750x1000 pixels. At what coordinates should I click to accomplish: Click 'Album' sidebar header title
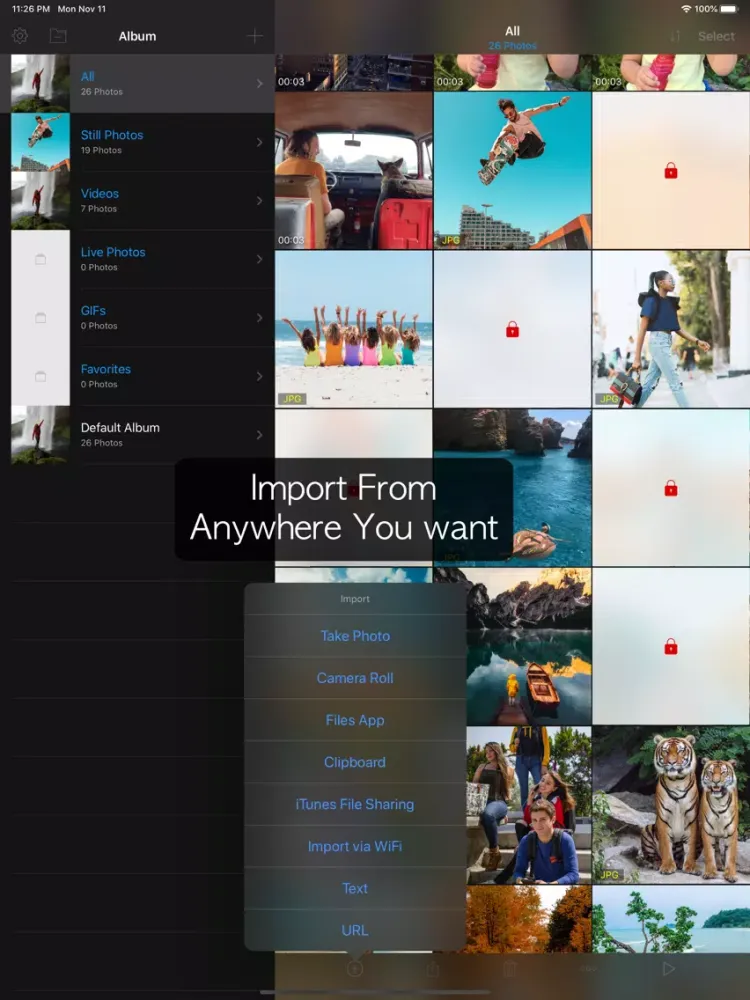(137, 36)
